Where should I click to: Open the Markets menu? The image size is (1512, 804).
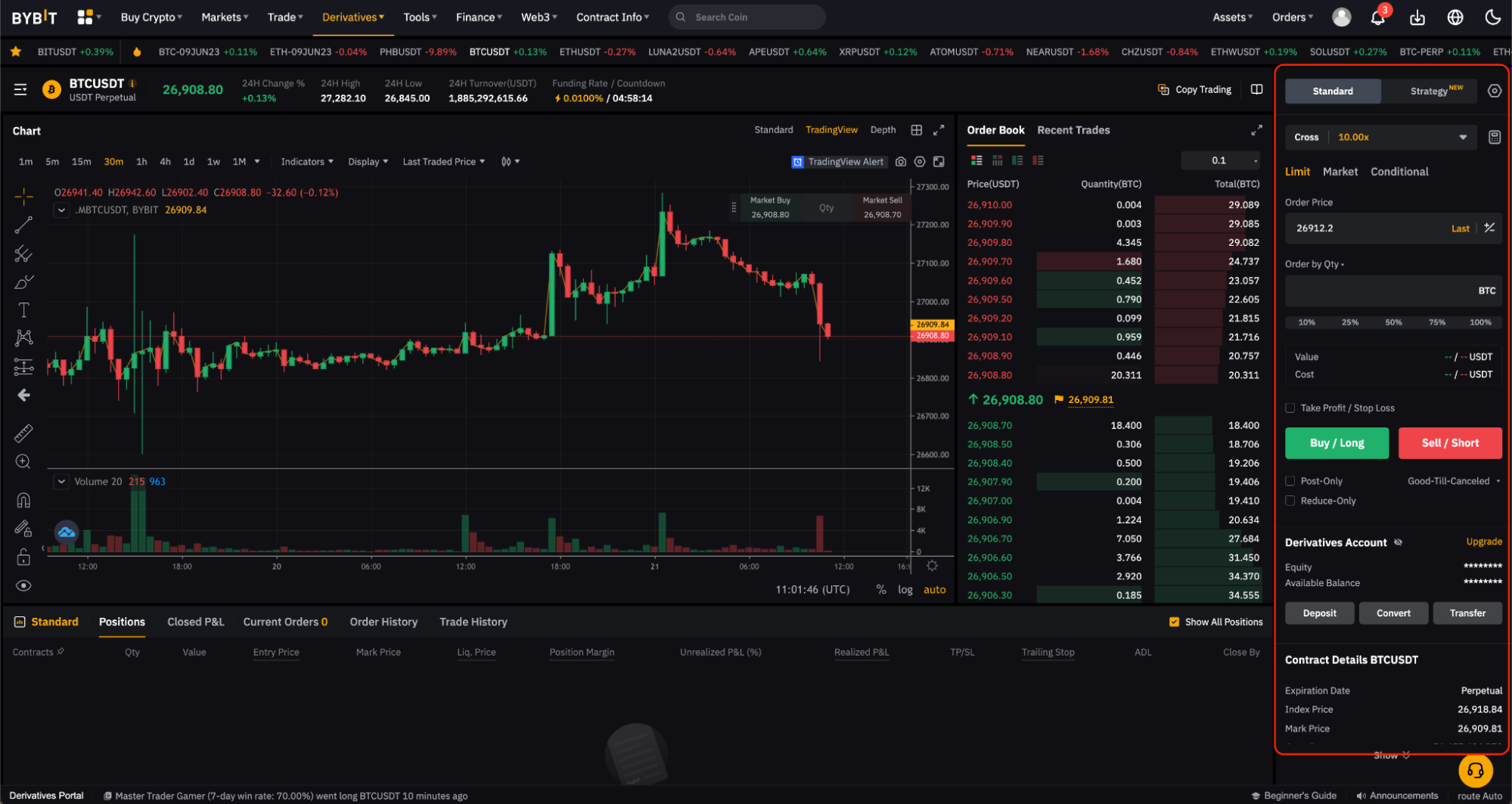tap(225, 17)
